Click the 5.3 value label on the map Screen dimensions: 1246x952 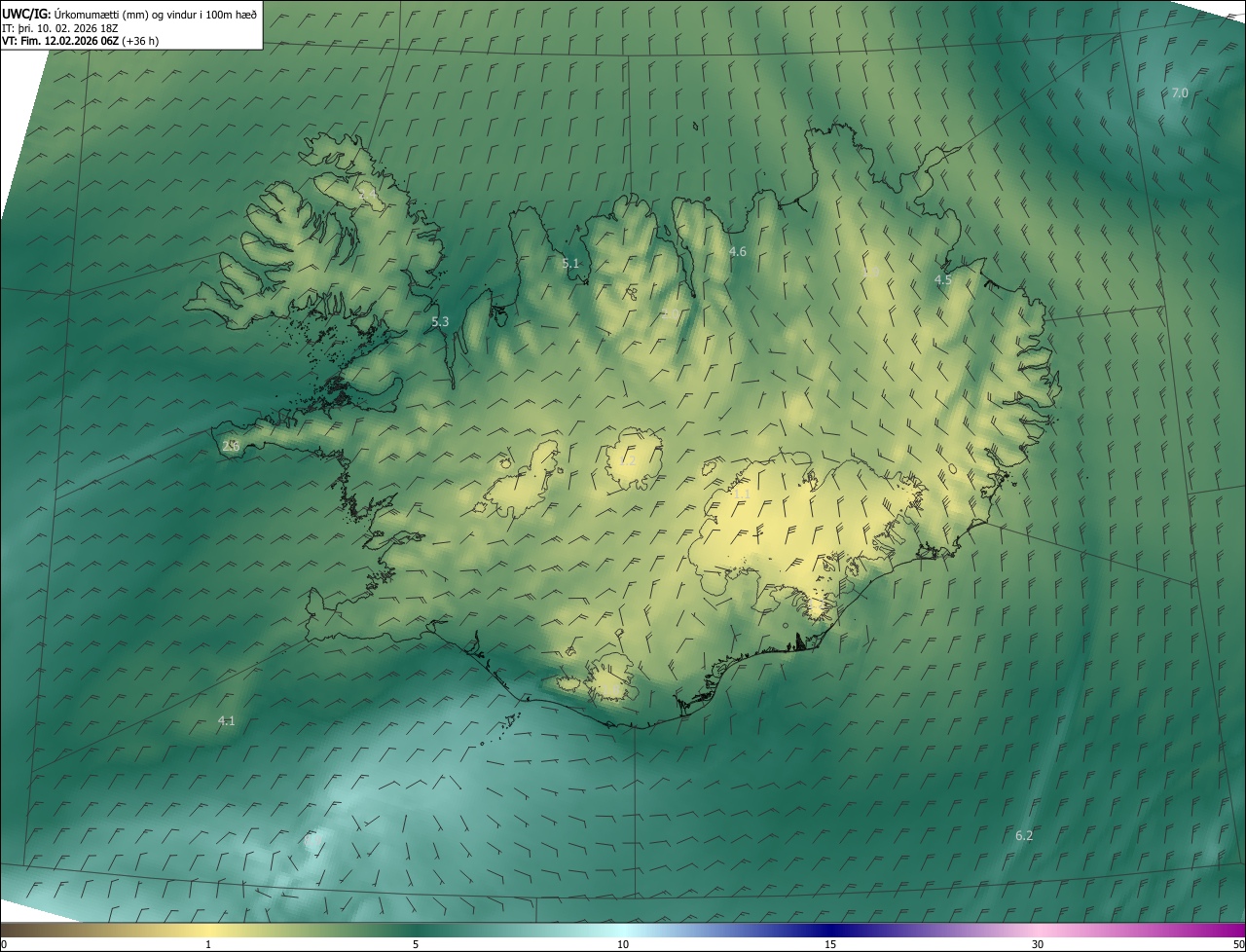click(440, 322)
